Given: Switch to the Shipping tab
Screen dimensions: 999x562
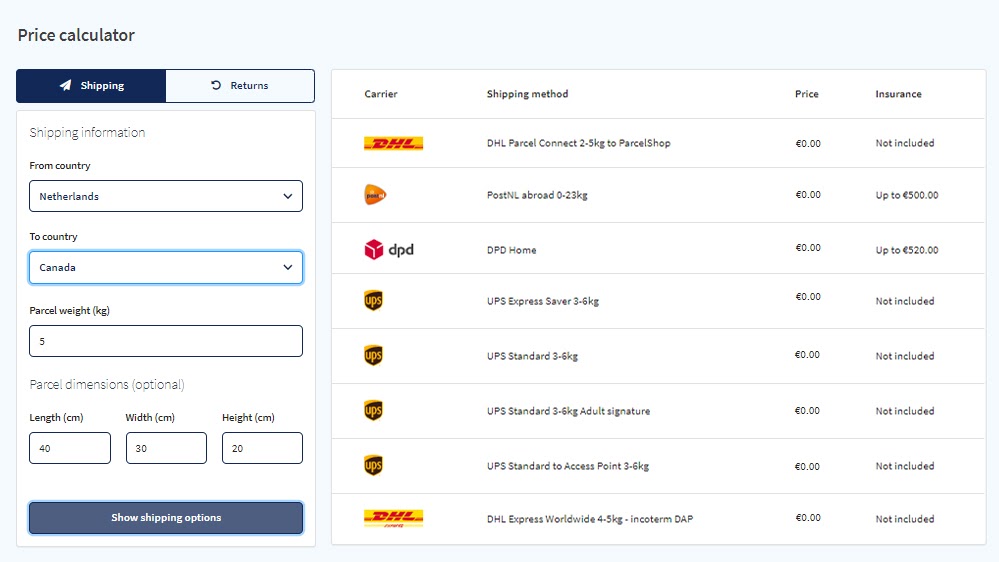Looking at the screenshot, I should coord(91,85).
